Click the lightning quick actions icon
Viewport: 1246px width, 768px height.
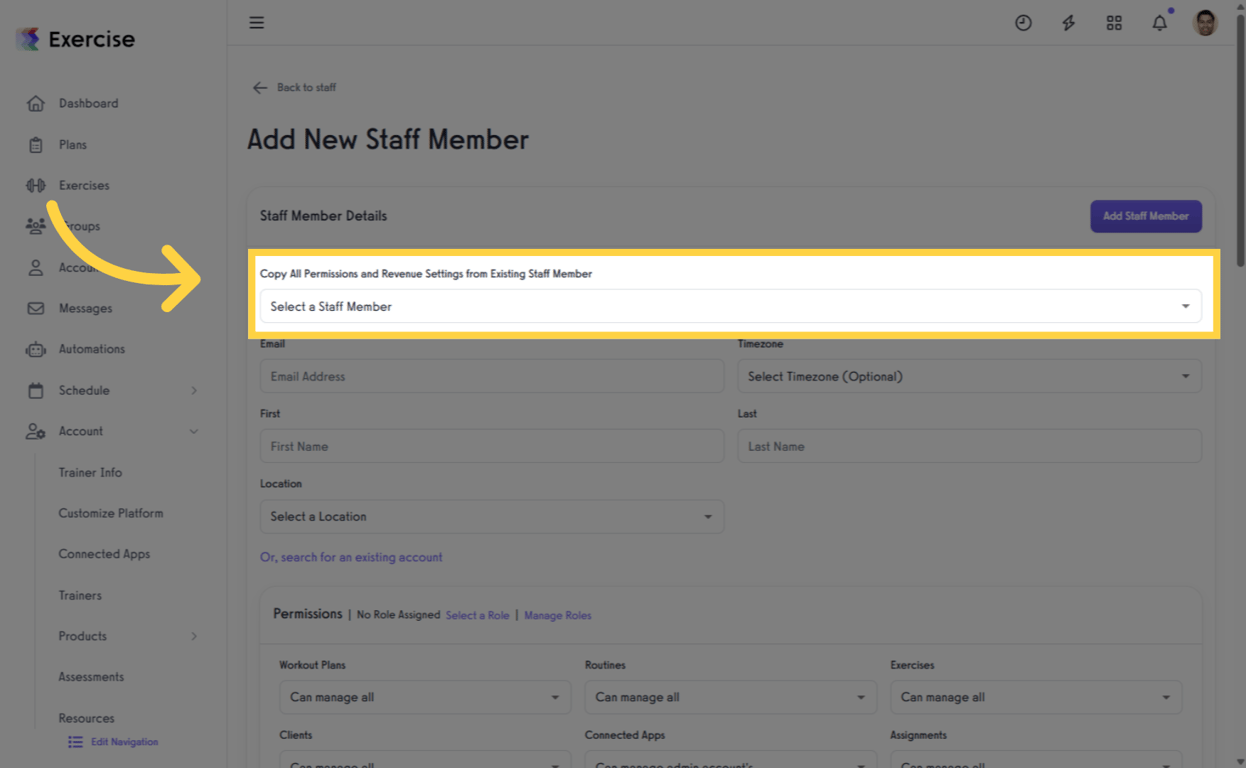[x=1068, y=22]
